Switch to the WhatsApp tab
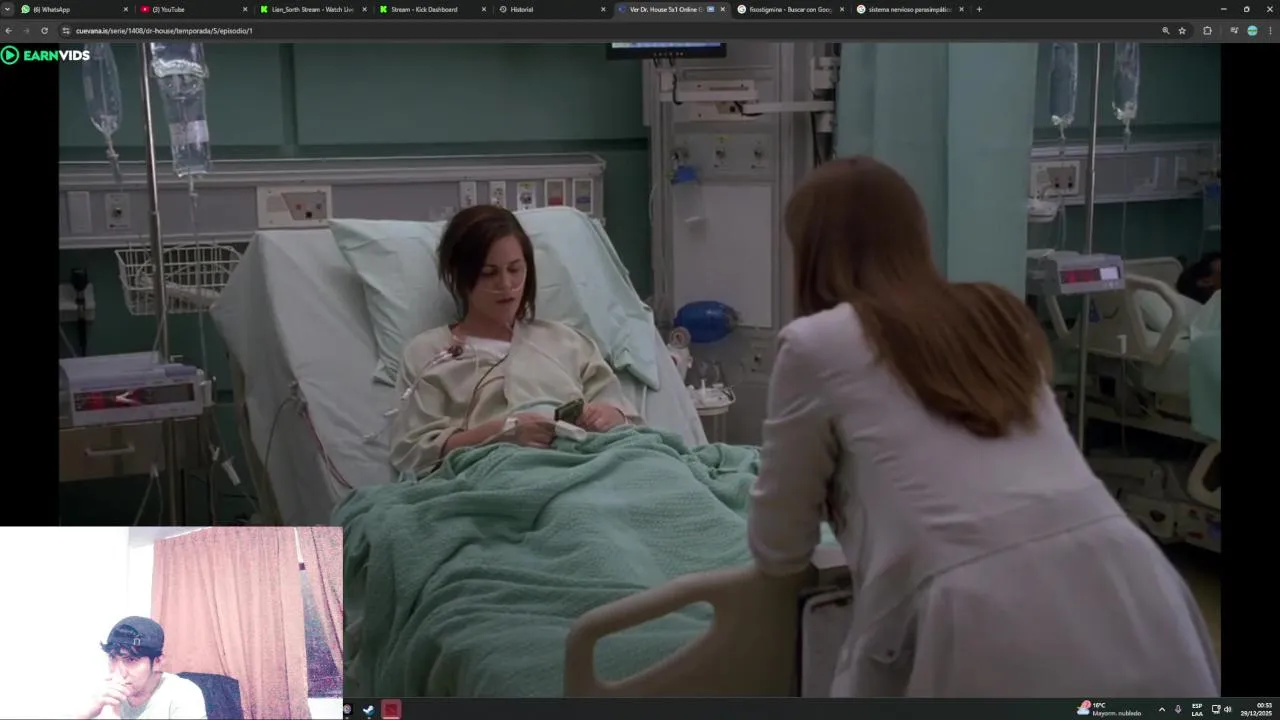Image resolution: width=1280 pixels, height=720 pixels. point(75,9)
